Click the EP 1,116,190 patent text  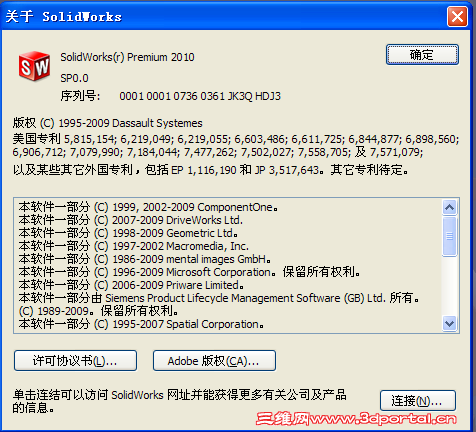point(204,170)
